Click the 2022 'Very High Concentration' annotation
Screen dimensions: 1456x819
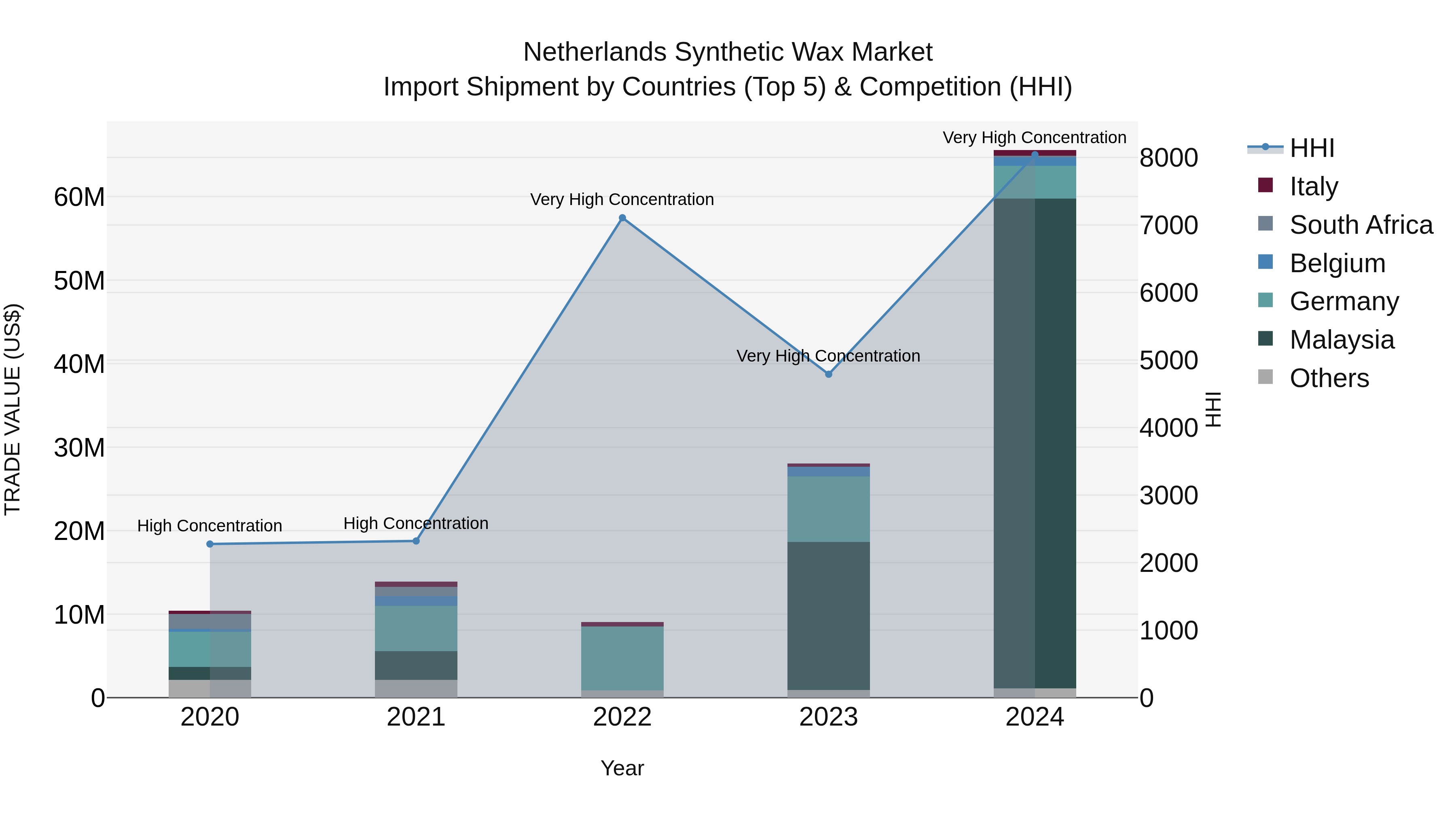622,199
